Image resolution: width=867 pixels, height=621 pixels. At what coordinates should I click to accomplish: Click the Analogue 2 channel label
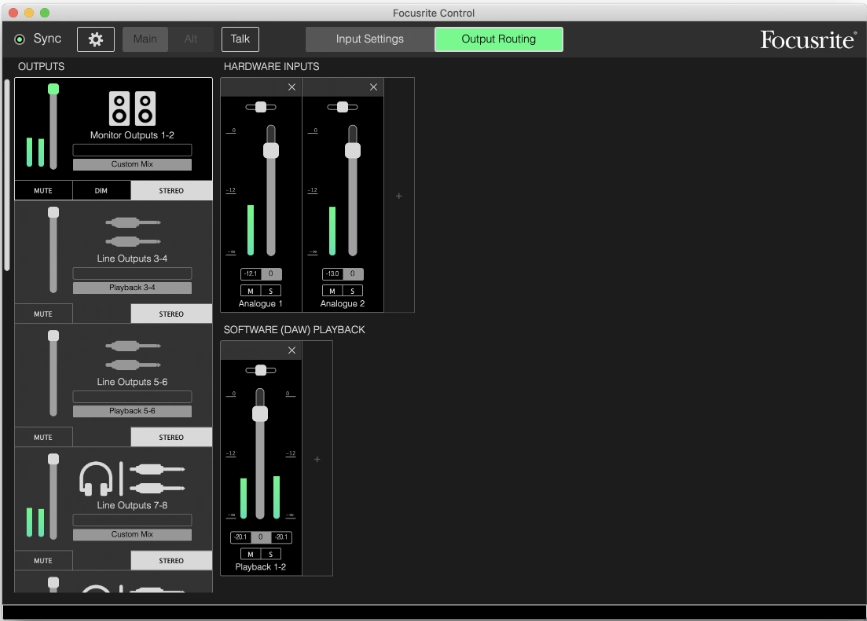(342, 304)
